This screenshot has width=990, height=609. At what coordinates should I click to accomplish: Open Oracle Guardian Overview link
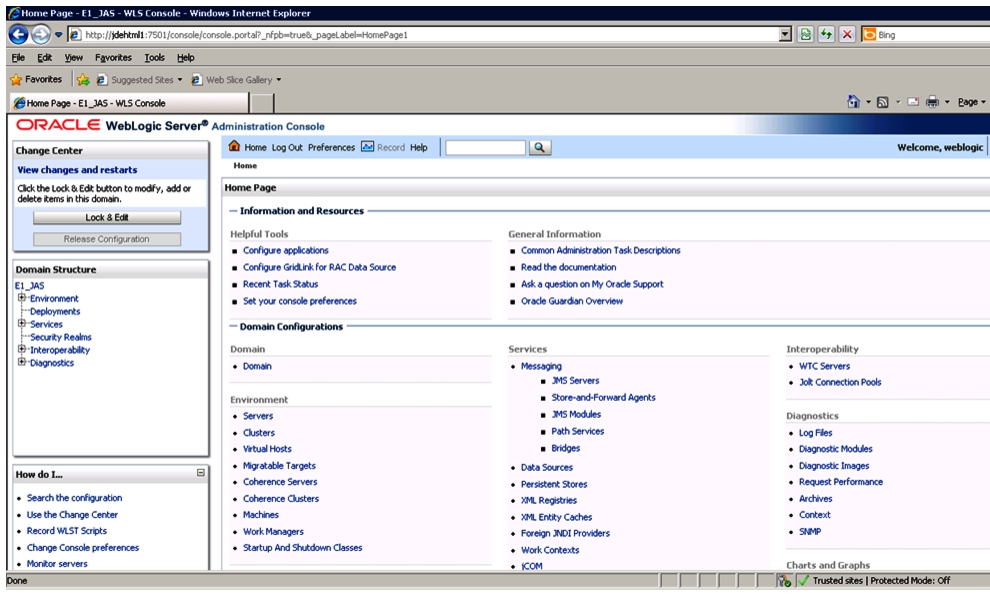coord(572,302)
